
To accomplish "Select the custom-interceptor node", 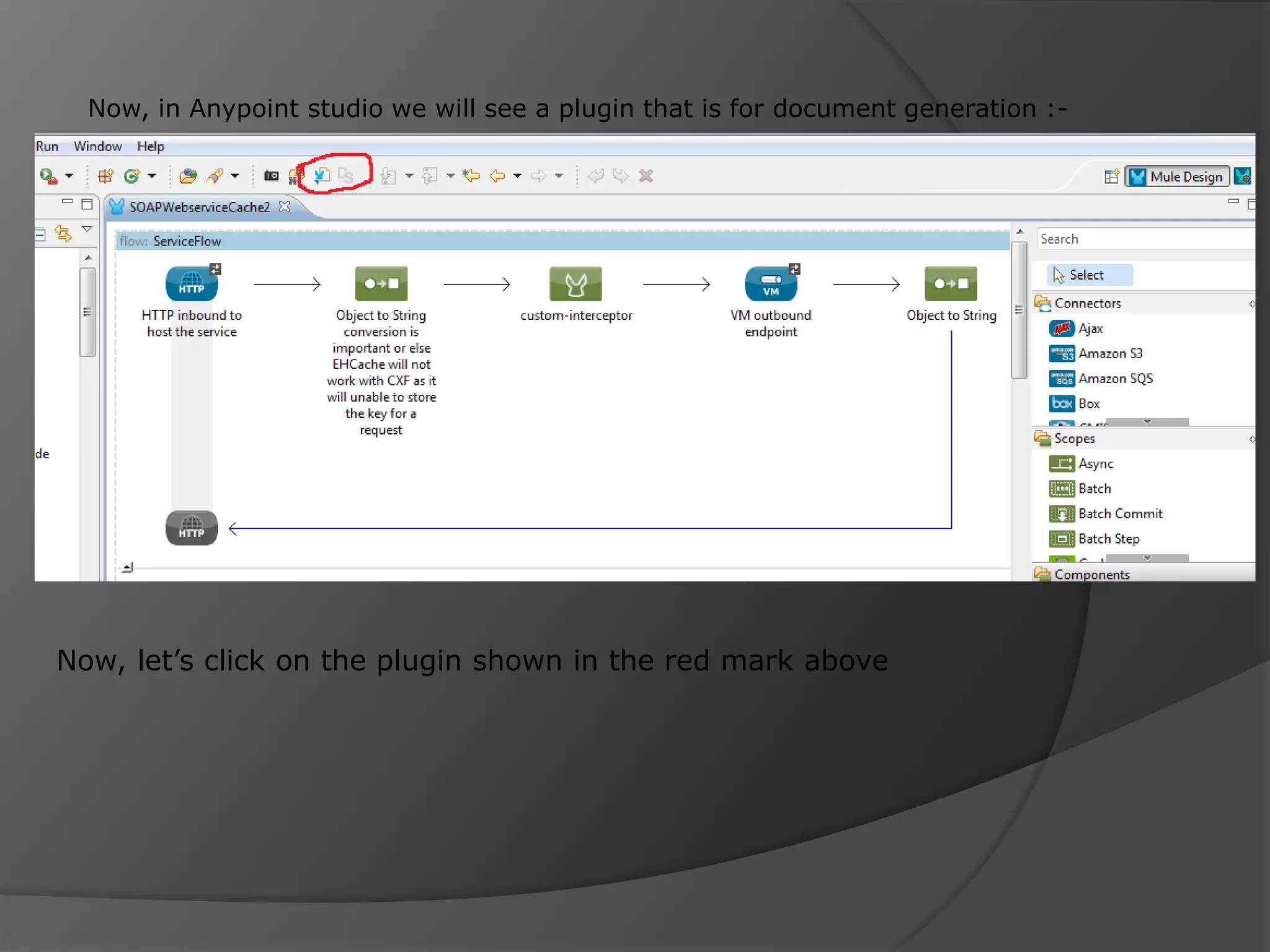I will (575, 284).
